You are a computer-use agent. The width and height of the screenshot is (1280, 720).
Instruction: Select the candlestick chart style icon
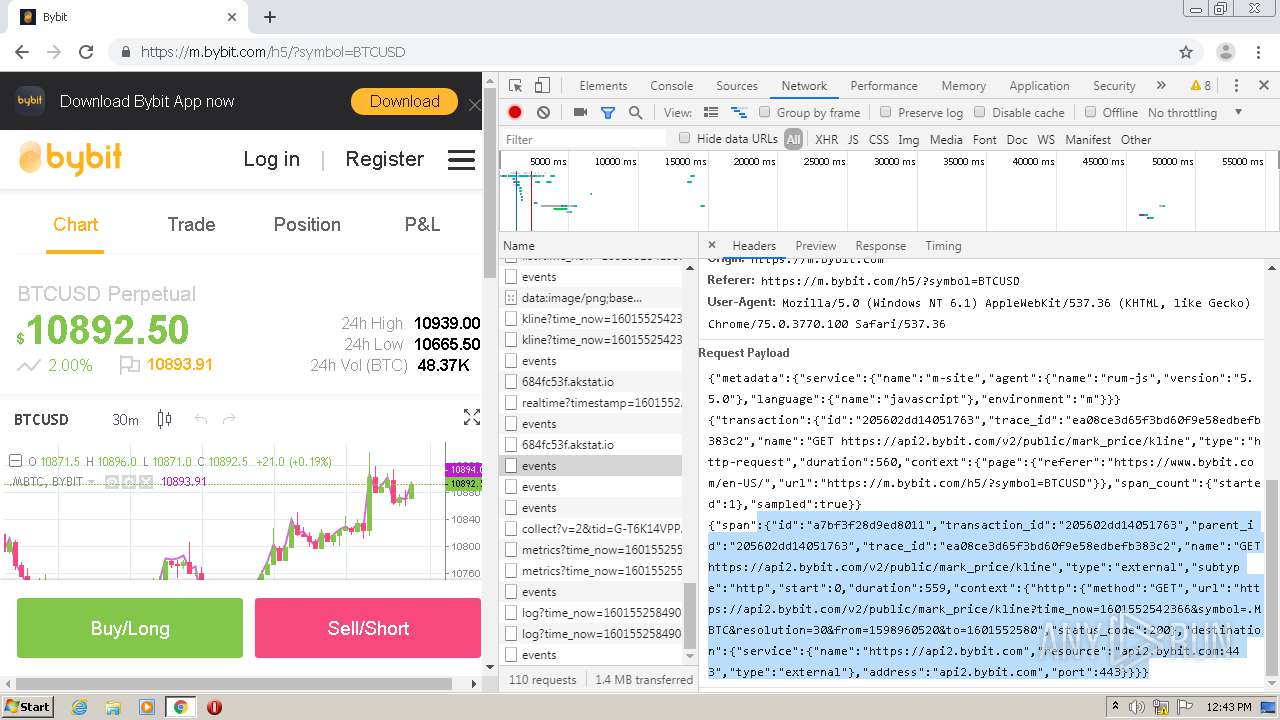click(165, 419)
